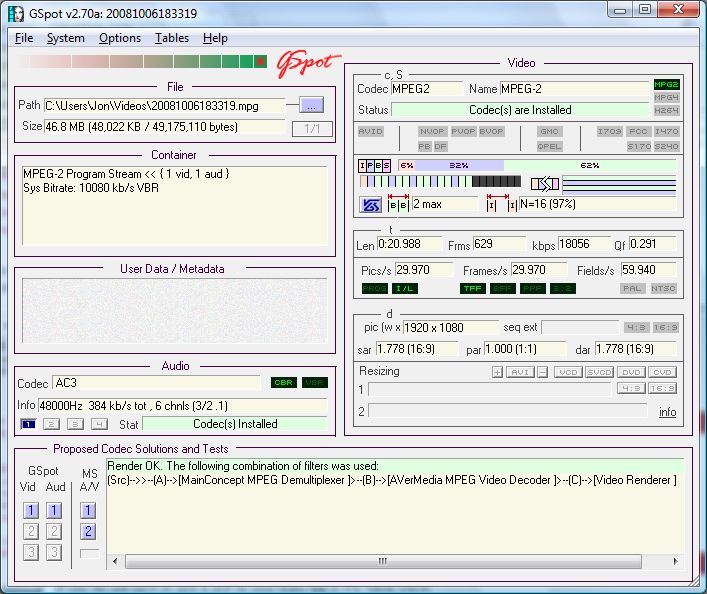Click the frame type percentage bar
The width and height of the screenshot is (707, 594).
538,166
